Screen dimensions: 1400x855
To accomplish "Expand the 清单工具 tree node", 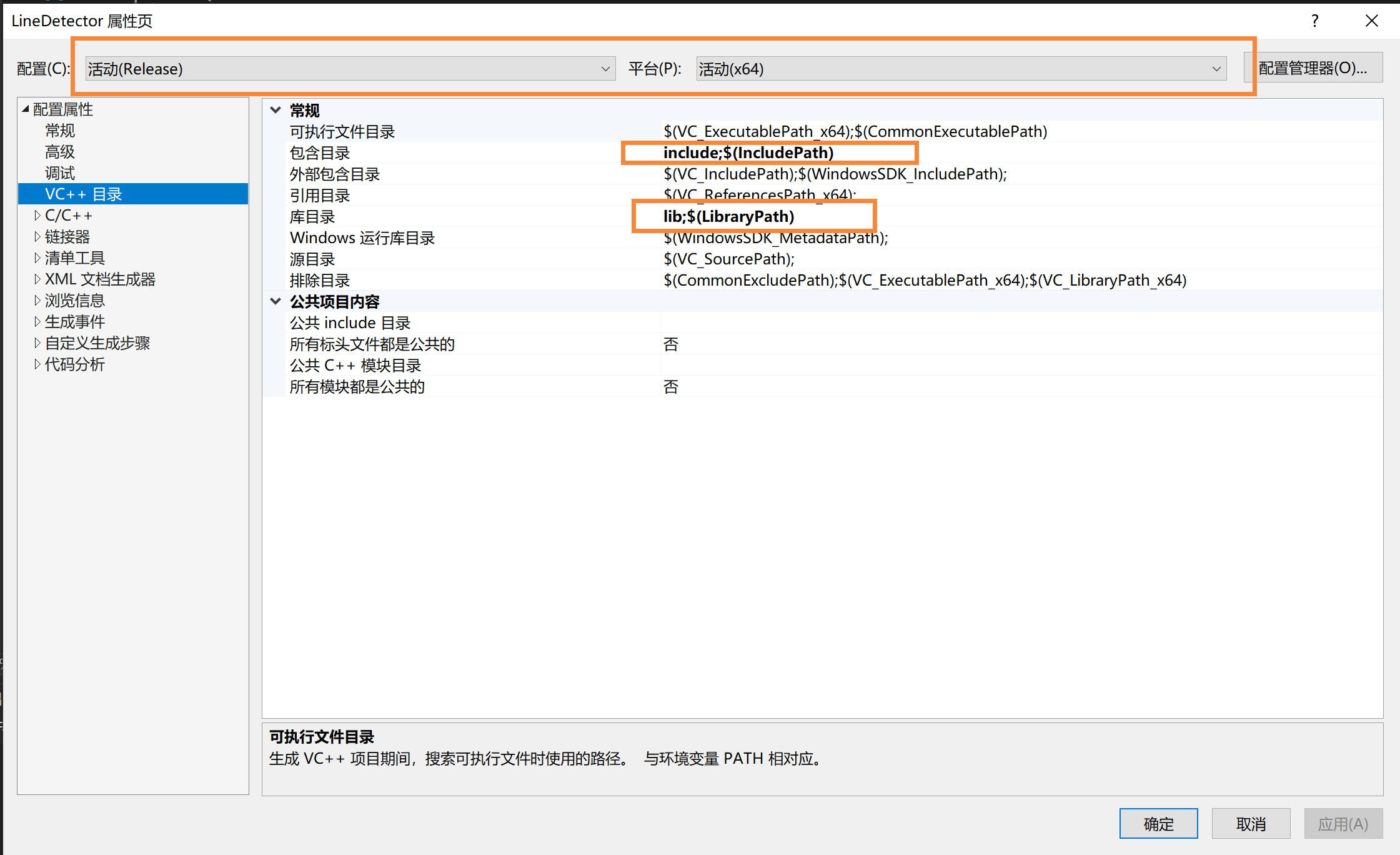I will 37,258.
